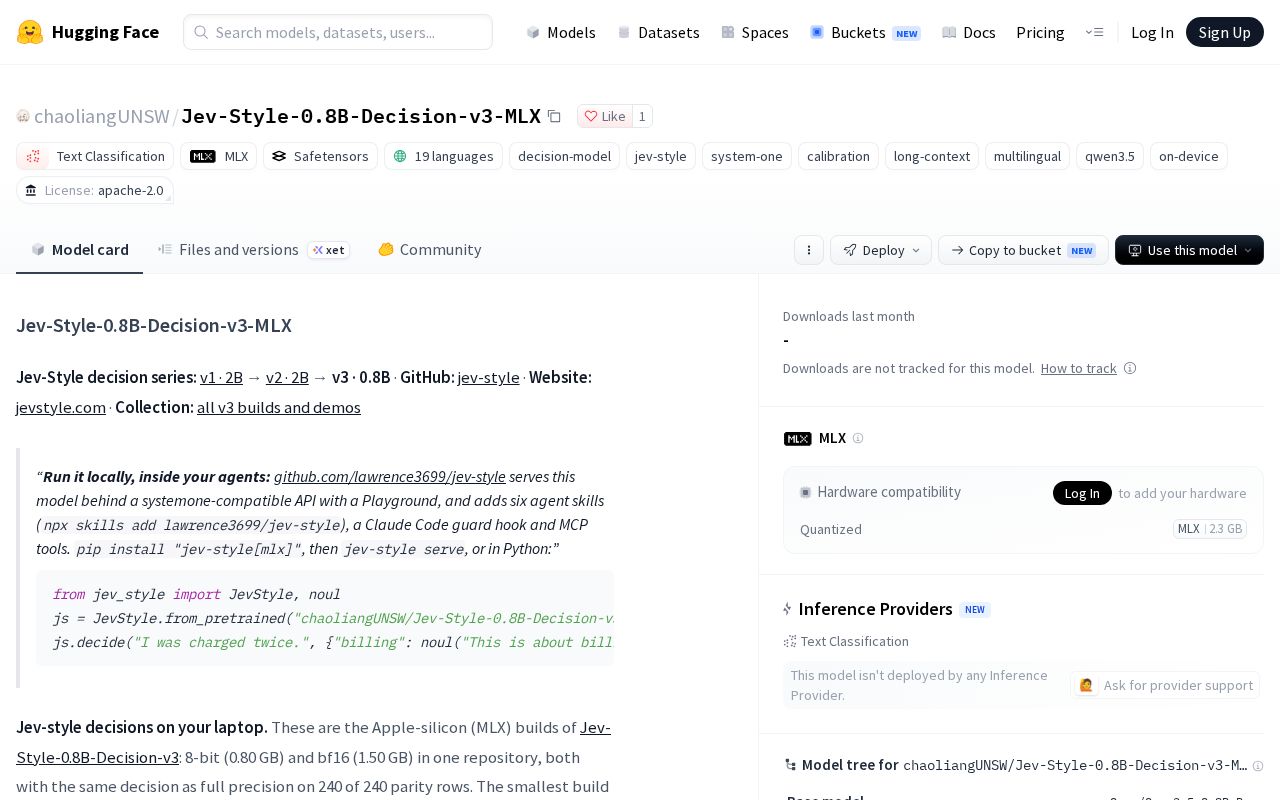
Task: Open Spaces in top navigation
Action: coord(755,32)
